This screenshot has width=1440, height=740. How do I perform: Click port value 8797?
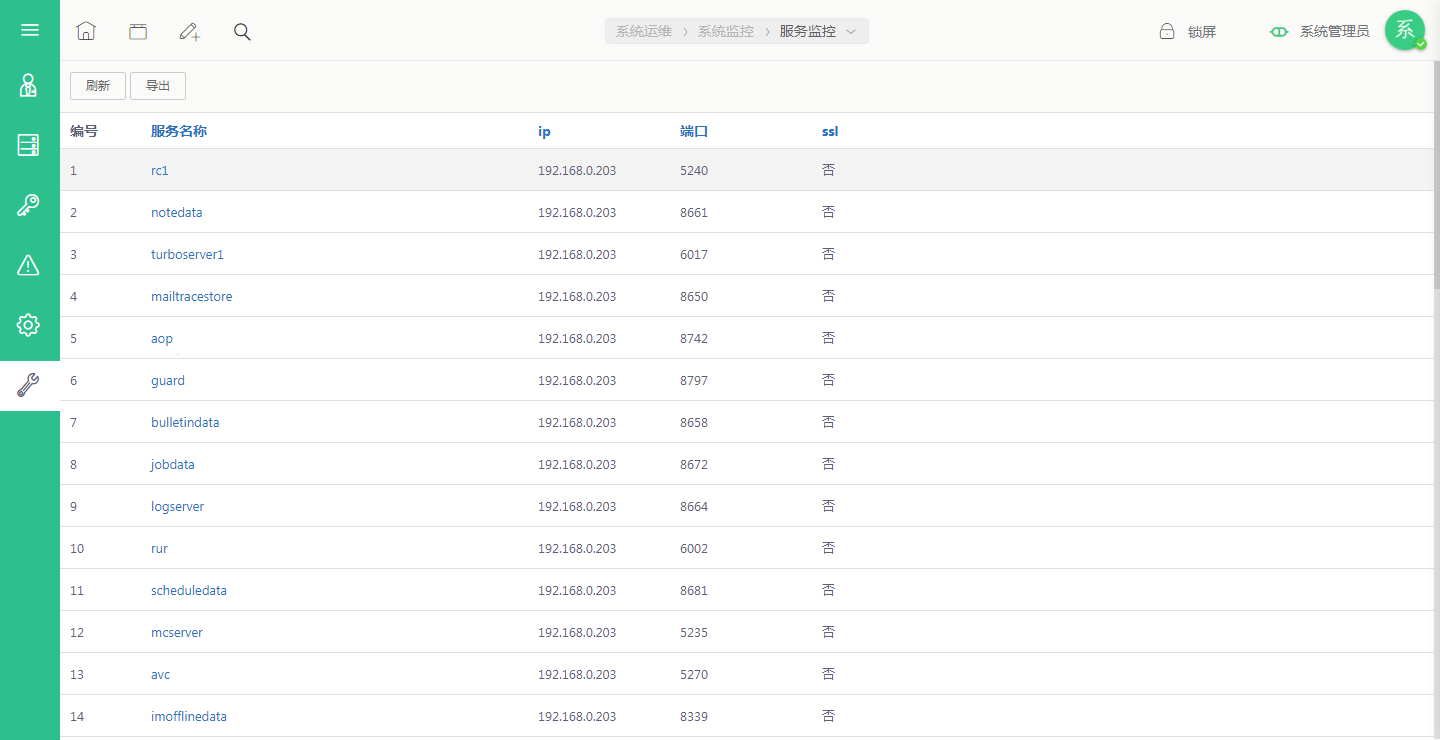coord(694,381)
